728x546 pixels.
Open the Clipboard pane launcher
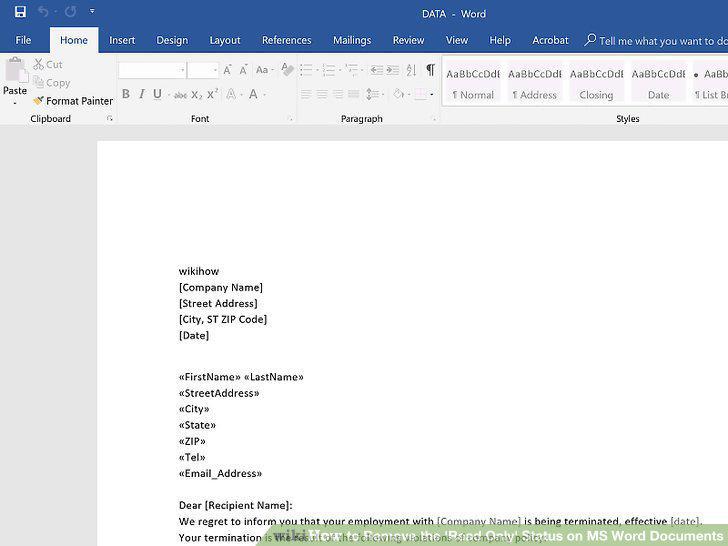[110, 119]
